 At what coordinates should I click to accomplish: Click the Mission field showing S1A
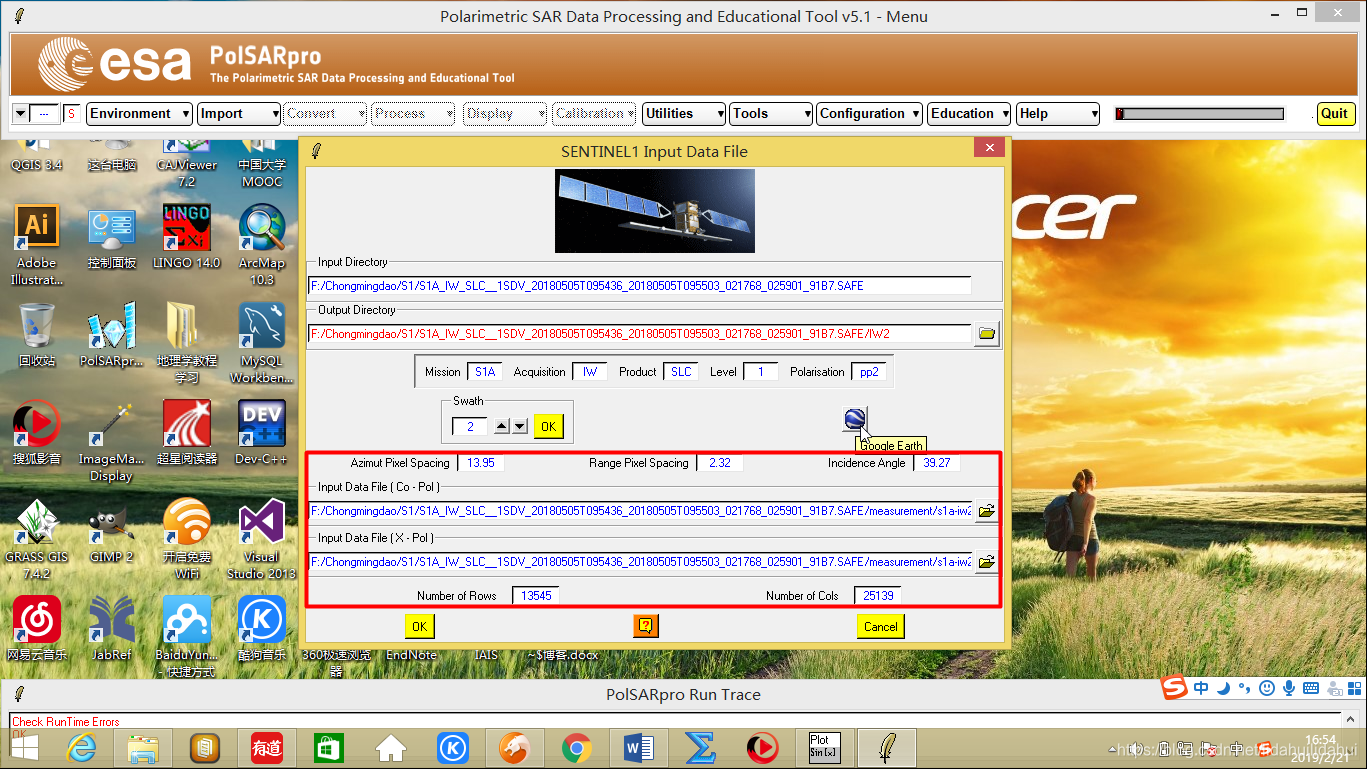click(x=485, y=371)
